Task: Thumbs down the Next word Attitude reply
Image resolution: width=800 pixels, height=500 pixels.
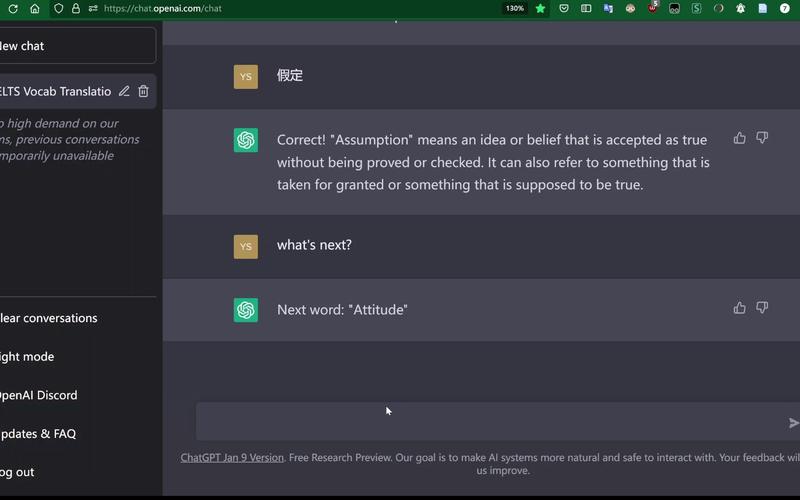Action: (x=762, y=307)
